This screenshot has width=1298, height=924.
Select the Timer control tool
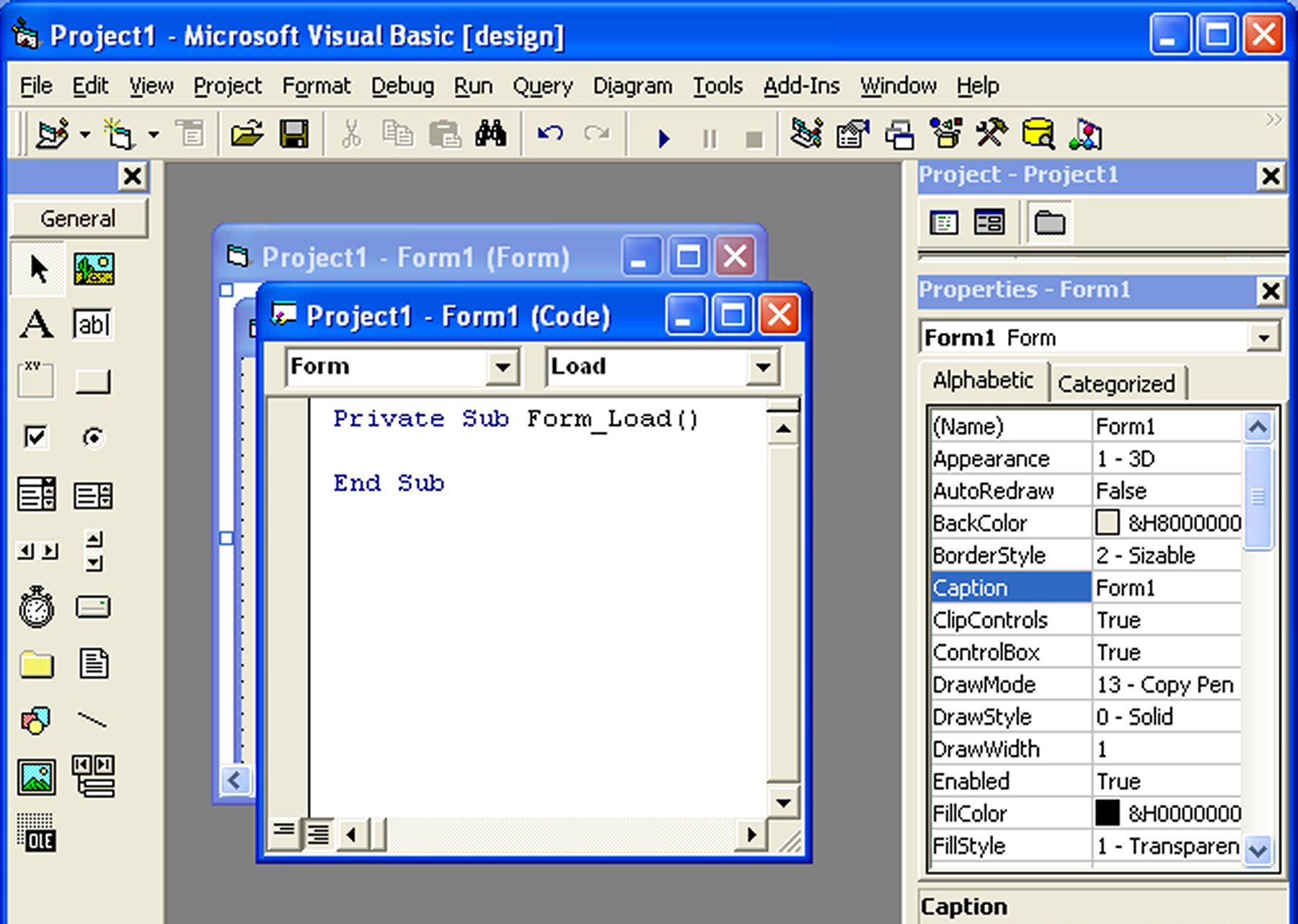(36, 607)
